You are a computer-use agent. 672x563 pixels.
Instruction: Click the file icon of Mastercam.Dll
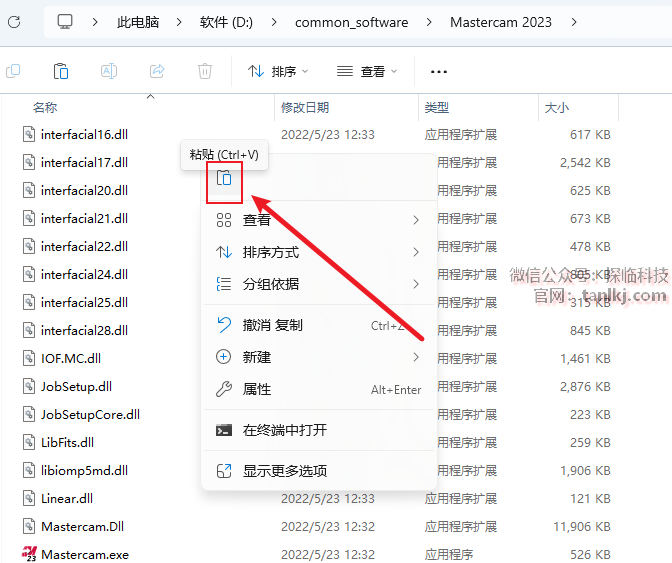[29, 526]
